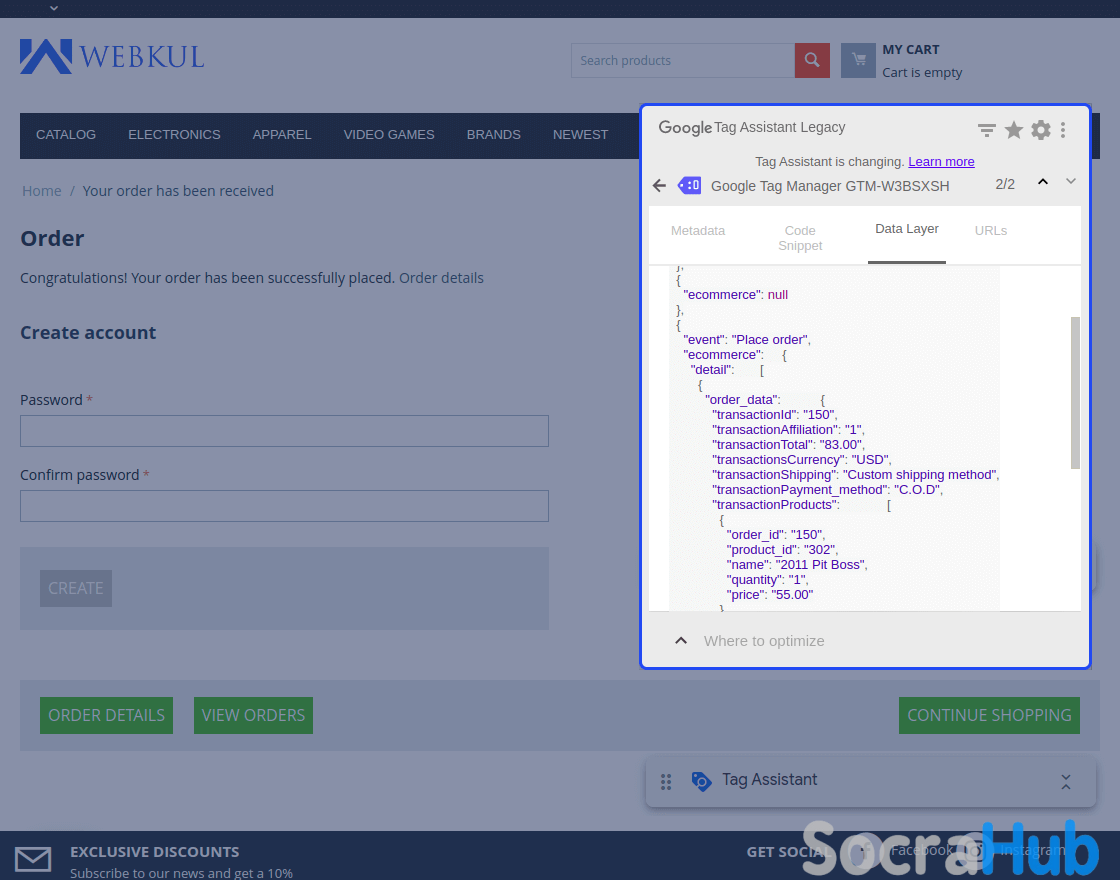Click the Tag Assistant bar drag-handle dots
This screenshot has width=1120, height=880.
(x=666, y=782)
